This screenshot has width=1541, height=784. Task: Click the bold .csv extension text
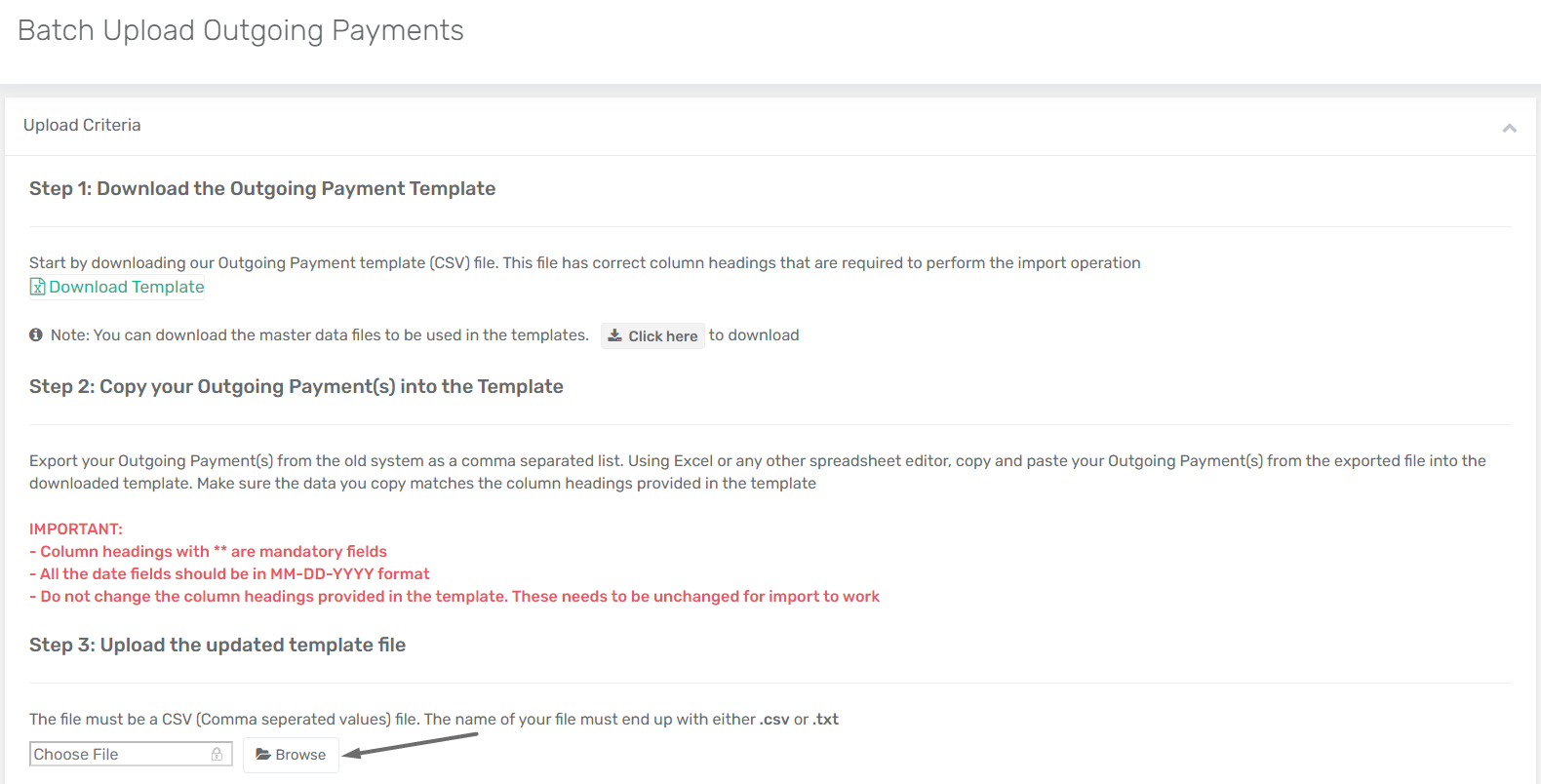pyautogui.click(x=774, y=719)
